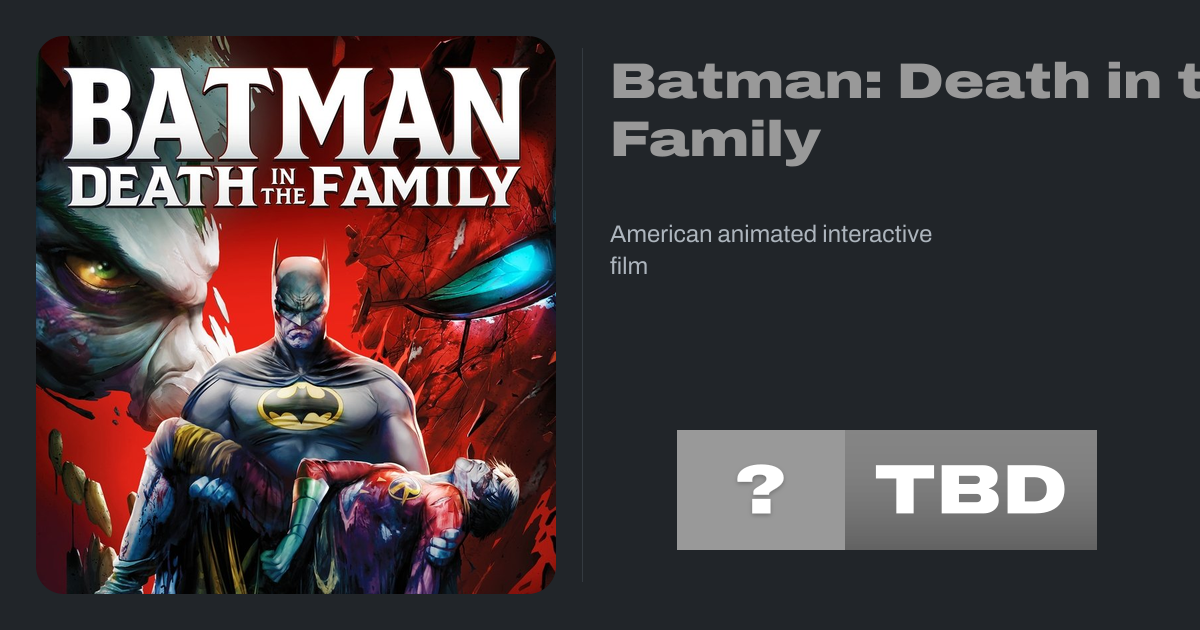
Task: Click Batman's blue-gloved hand holding Robin
Action: [210, 492]
